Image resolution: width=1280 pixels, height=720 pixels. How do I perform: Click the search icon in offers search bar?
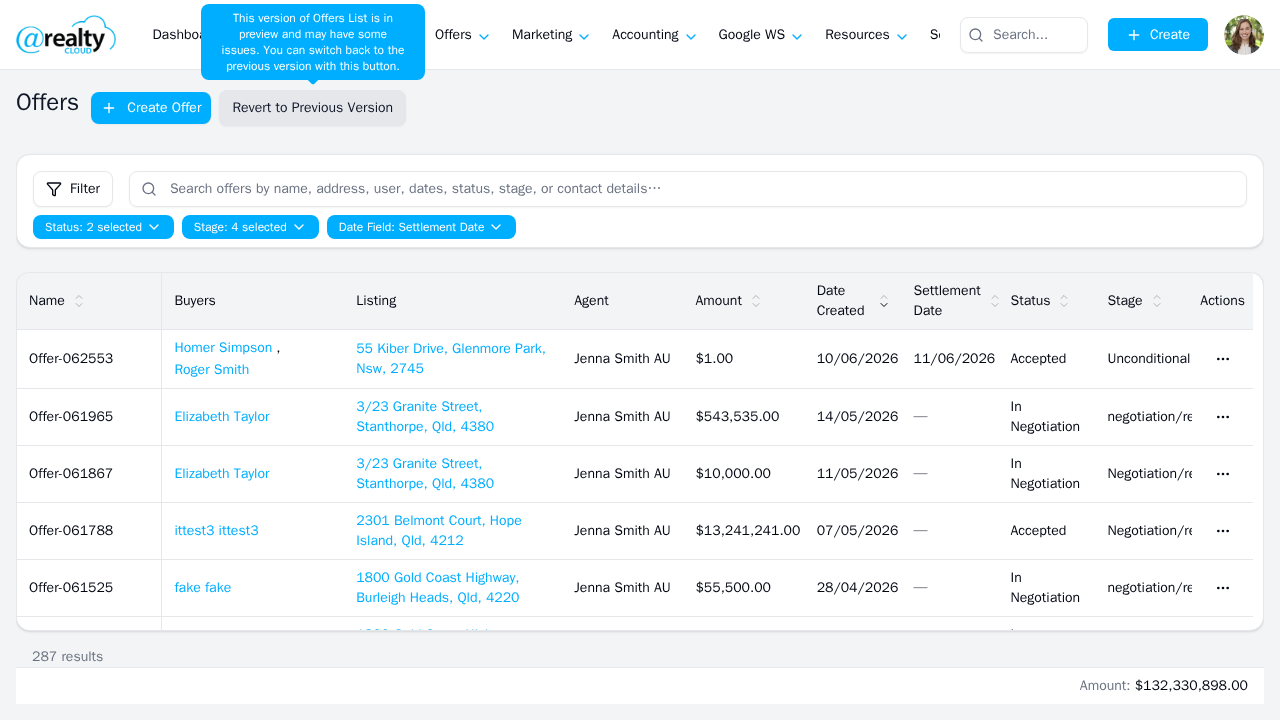149,189
